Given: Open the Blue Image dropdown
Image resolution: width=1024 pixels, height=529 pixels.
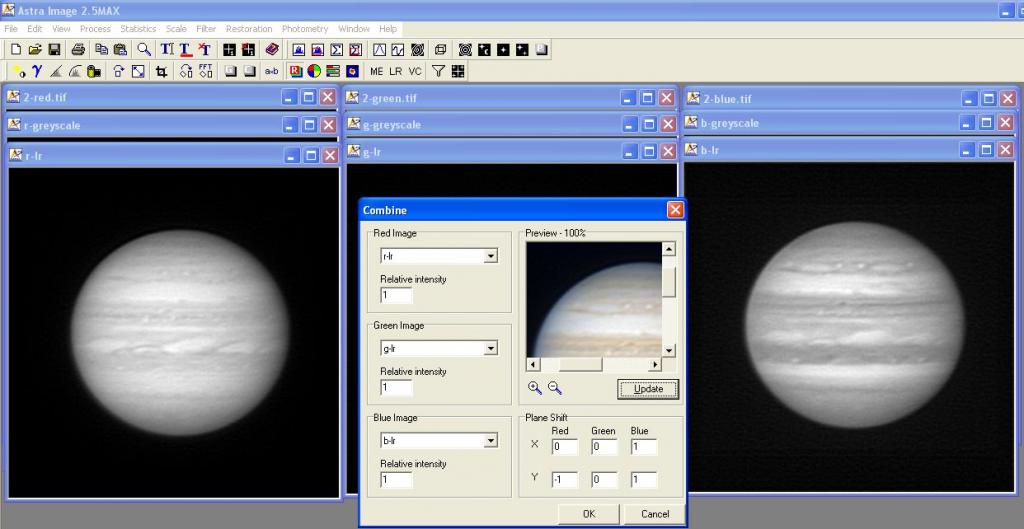Looking at the screenshot, I should point(490,441).
